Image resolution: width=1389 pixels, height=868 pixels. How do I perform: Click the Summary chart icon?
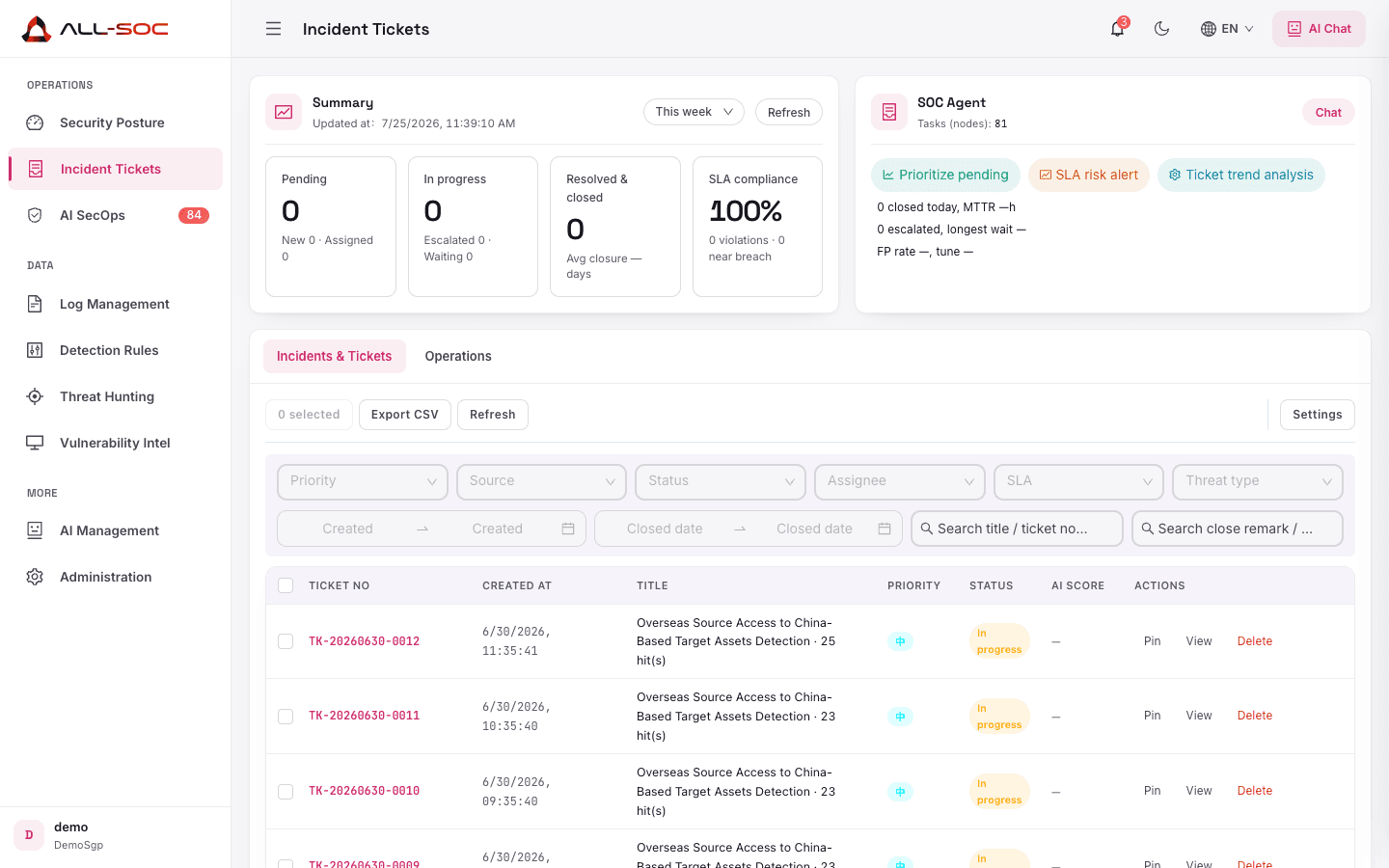pos(284,112)
